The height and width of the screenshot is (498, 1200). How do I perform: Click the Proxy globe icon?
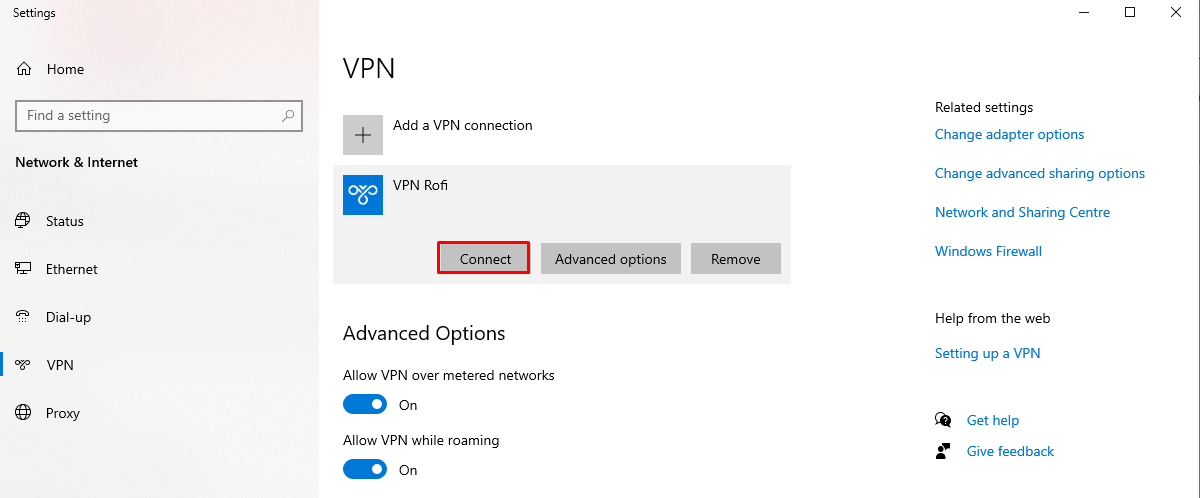(x=23, y=413)
